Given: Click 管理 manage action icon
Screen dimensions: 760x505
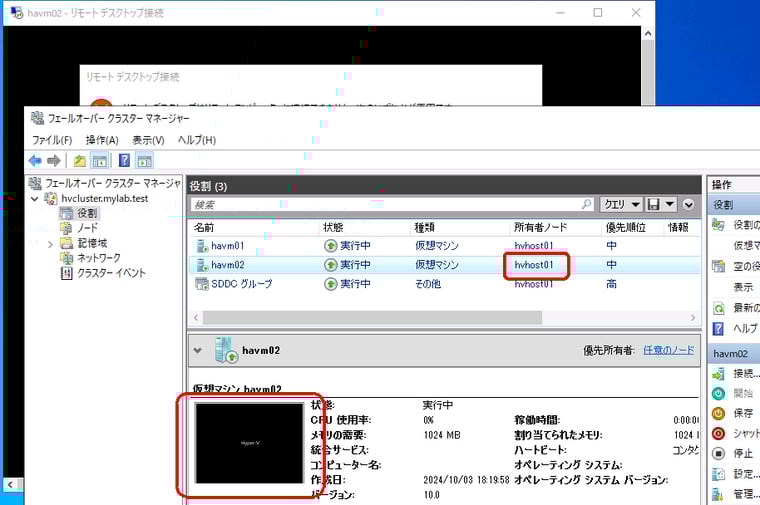Looking at the screenshot, I should click(718, 494).
